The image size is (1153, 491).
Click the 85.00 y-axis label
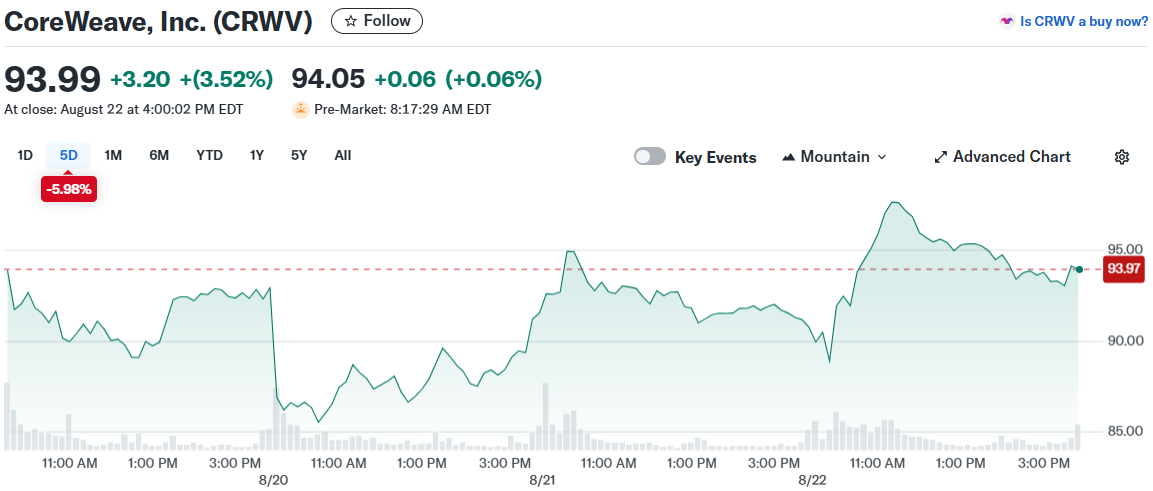[1124, 431]
